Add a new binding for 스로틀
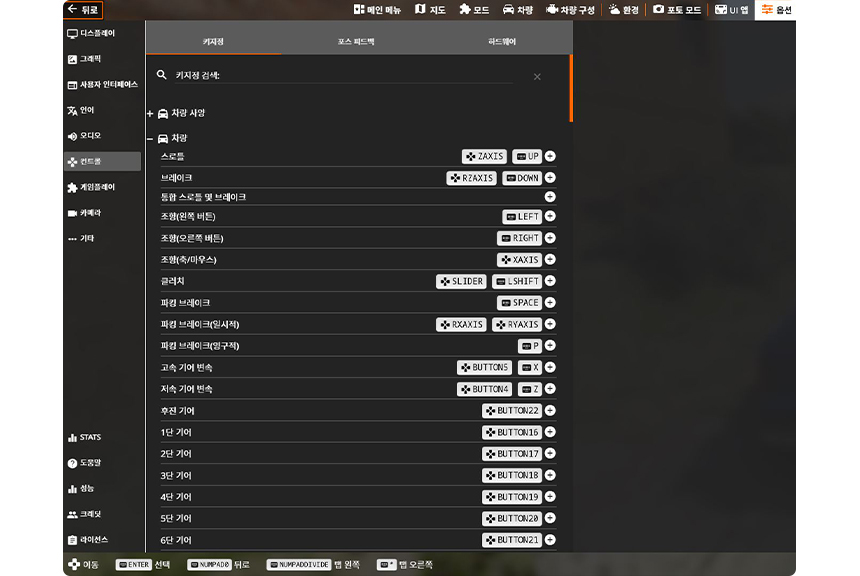 click(550, 156)
